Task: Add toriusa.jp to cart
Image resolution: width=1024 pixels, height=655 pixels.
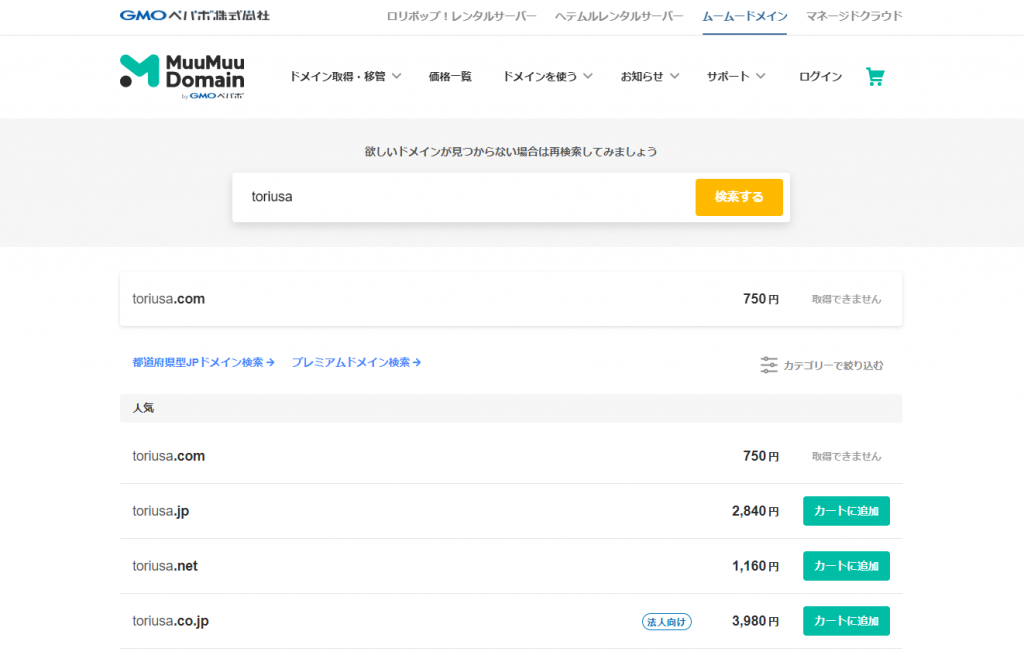Action: [846, 511]
